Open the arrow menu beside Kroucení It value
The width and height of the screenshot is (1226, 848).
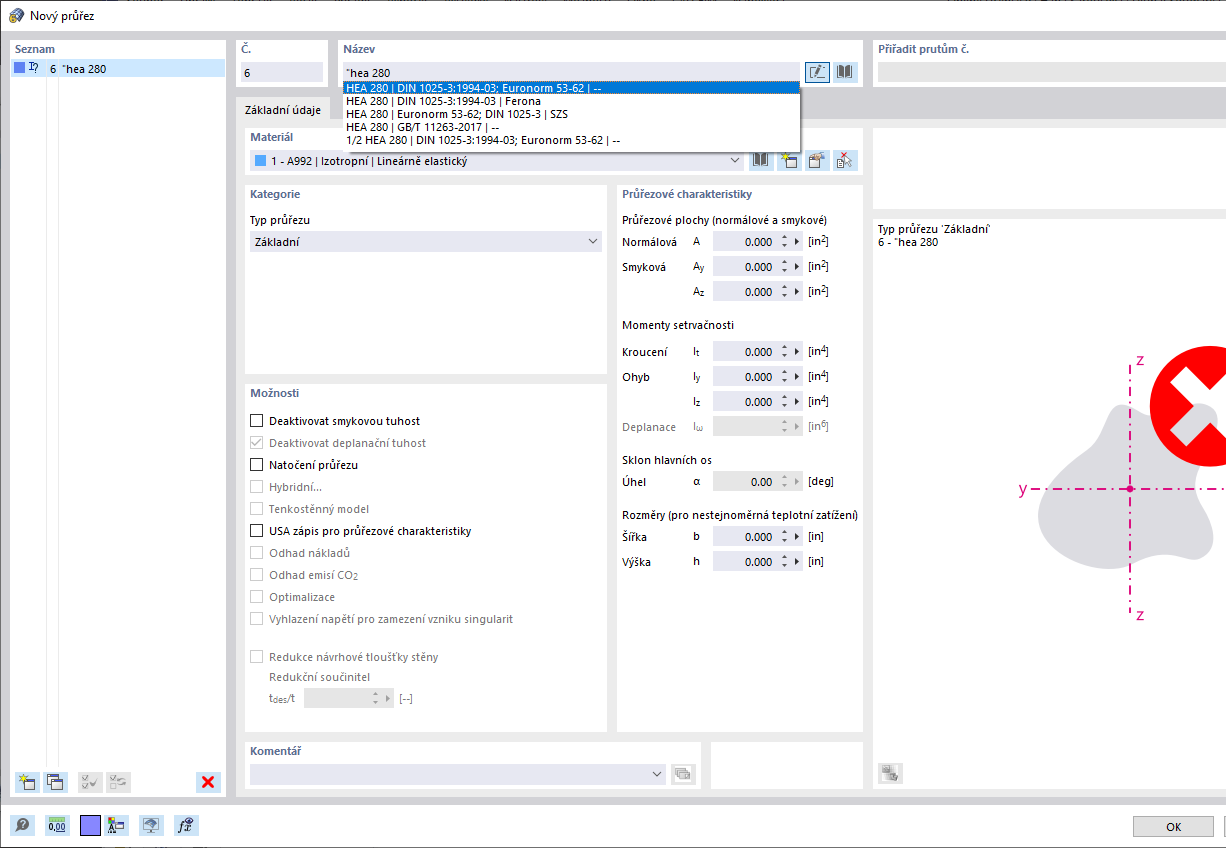click(x=797, y=352)
